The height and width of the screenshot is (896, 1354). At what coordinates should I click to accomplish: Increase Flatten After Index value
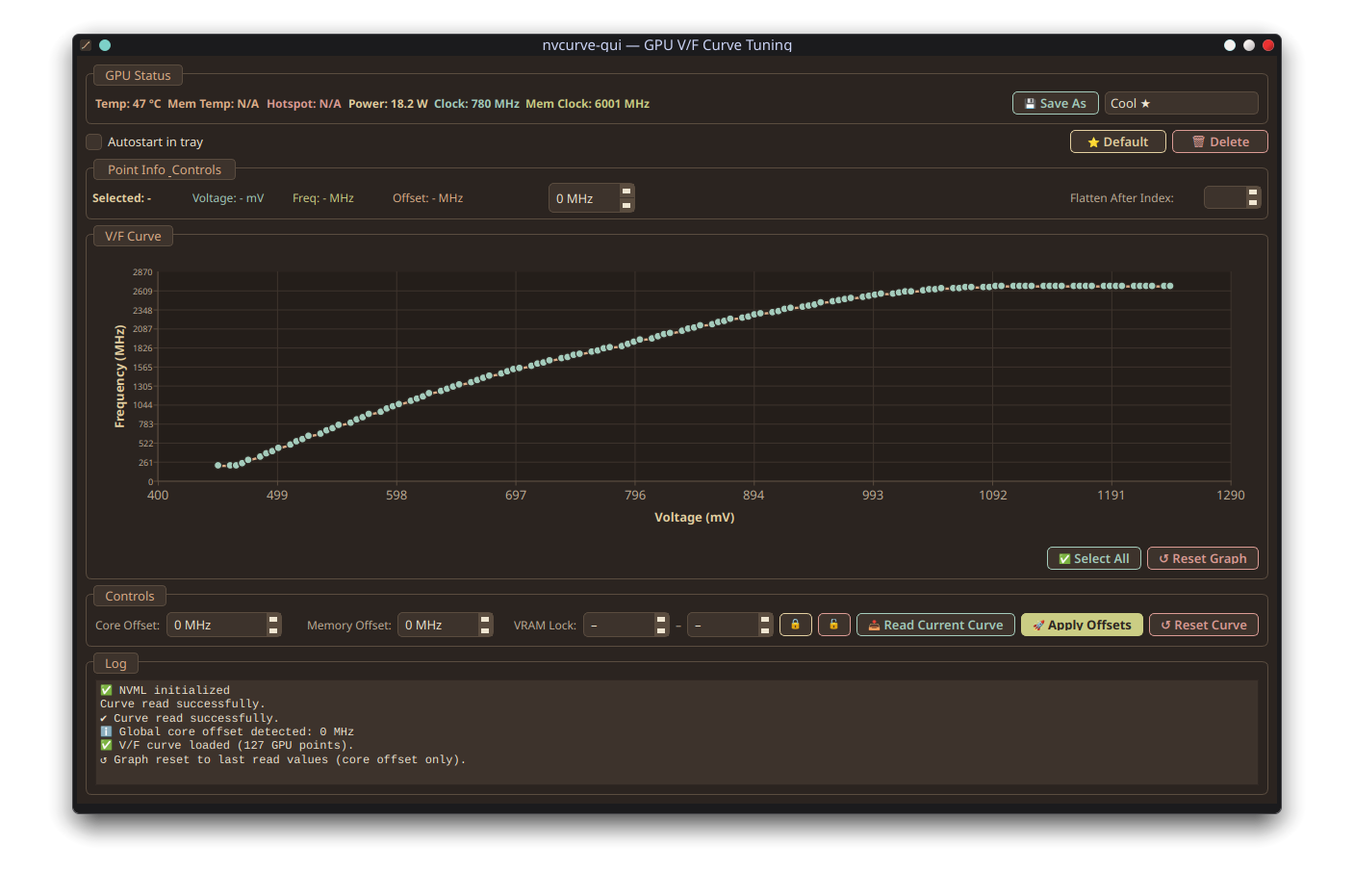(x=1252, y=192)
